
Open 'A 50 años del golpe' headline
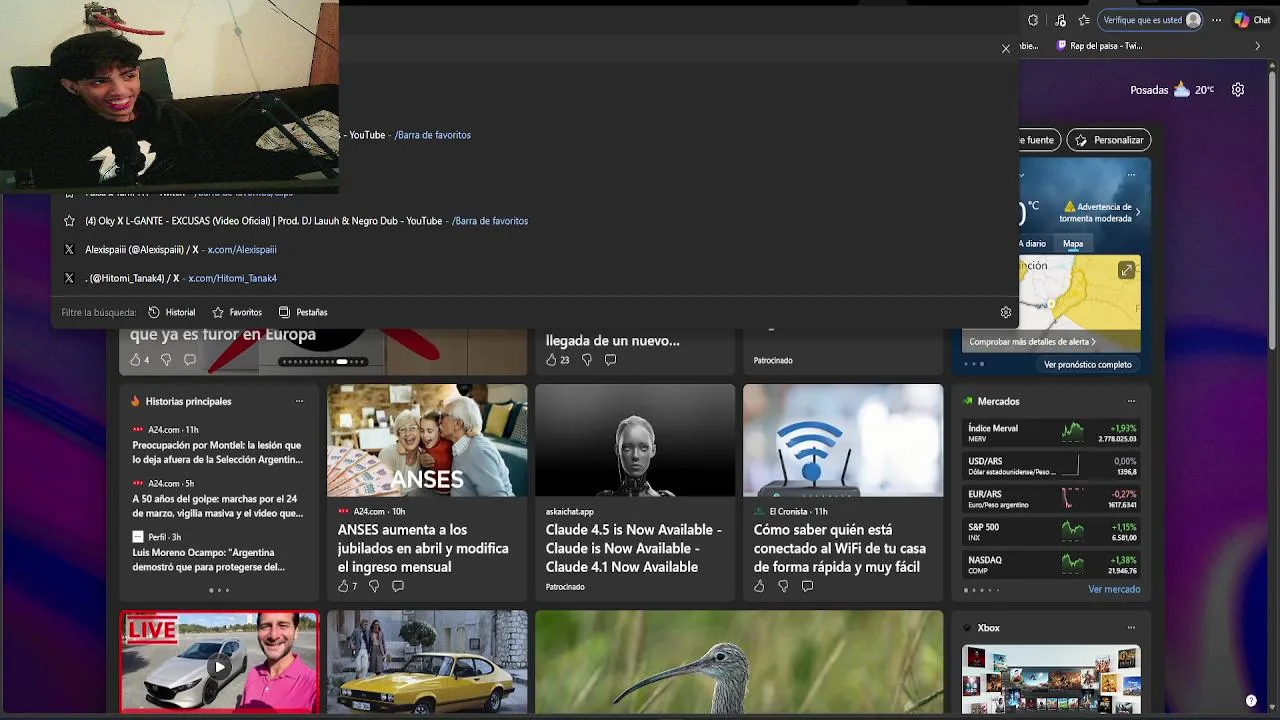(x=217, y=506)
